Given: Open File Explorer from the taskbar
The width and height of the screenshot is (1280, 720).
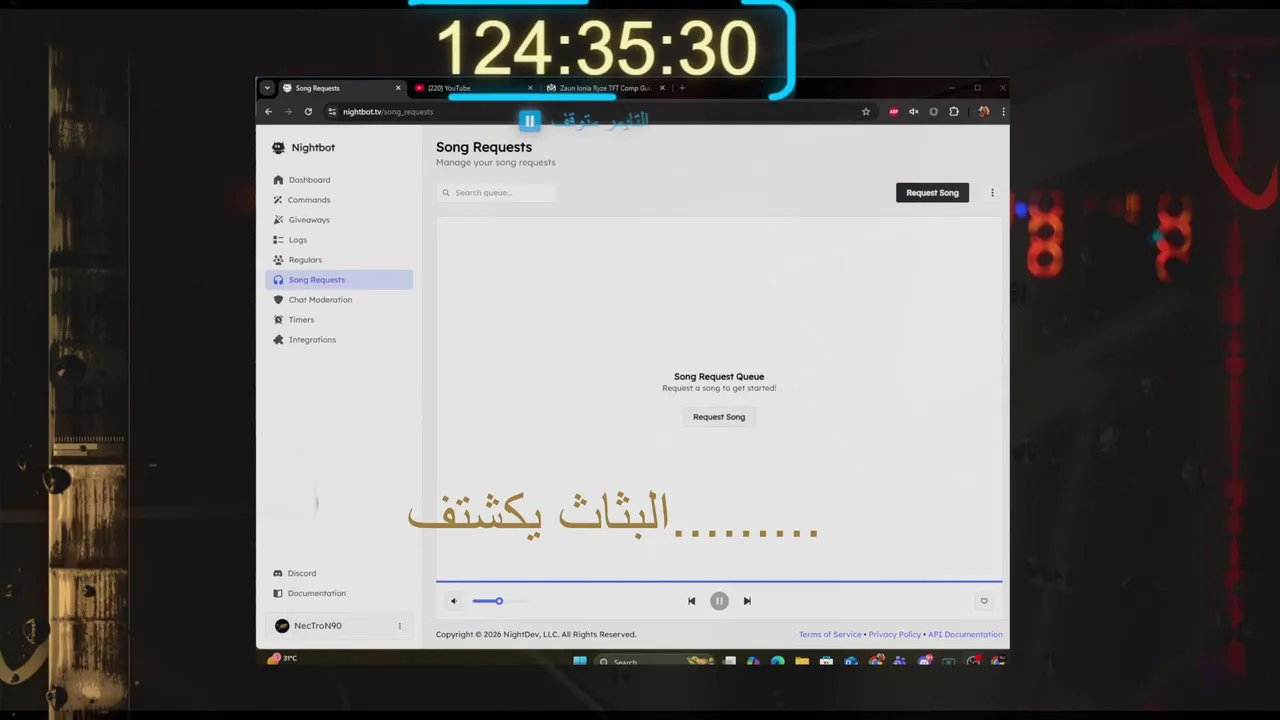Looking at the screenshot, I should [802, 661].
